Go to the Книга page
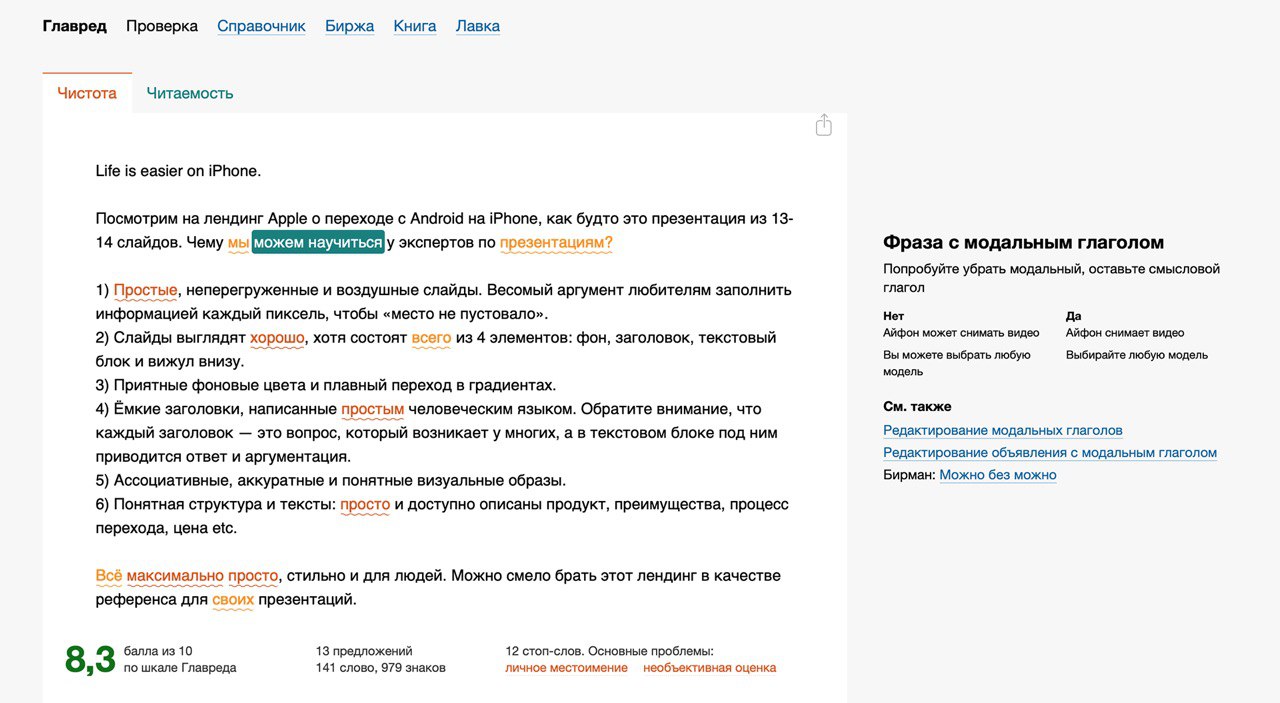Image resolution: width=1280 pixels, height=703 pixels. [x=415, y=26]
